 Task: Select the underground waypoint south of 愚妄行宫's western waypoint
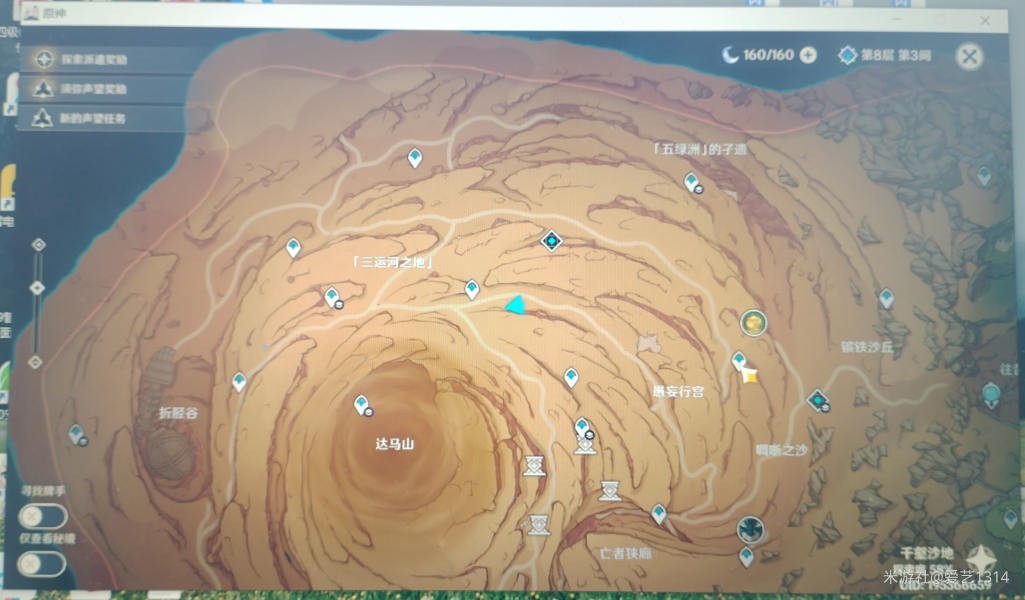point(583,429)
